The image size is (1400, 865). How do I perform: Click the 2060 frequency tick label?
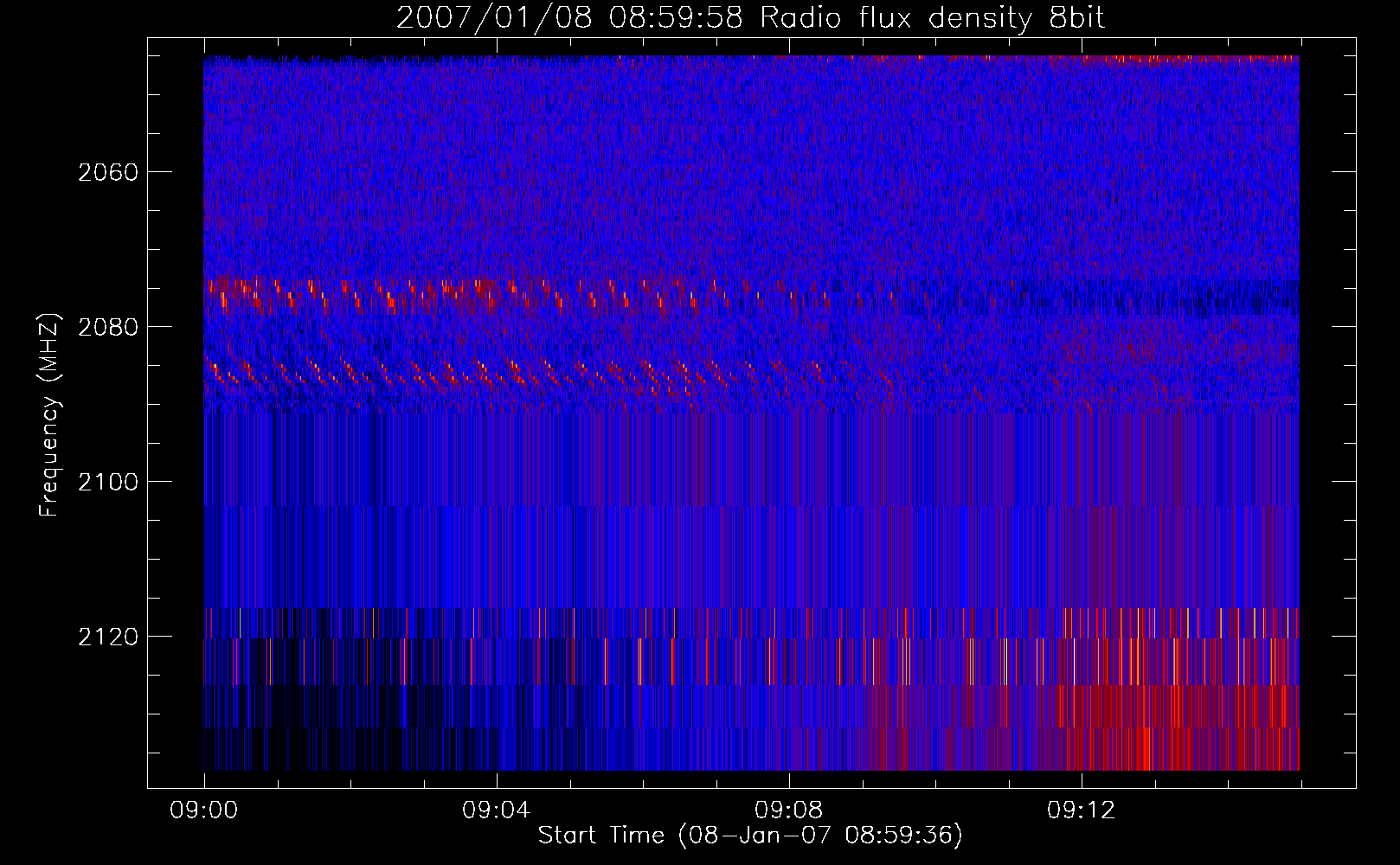tap(108, 172)
